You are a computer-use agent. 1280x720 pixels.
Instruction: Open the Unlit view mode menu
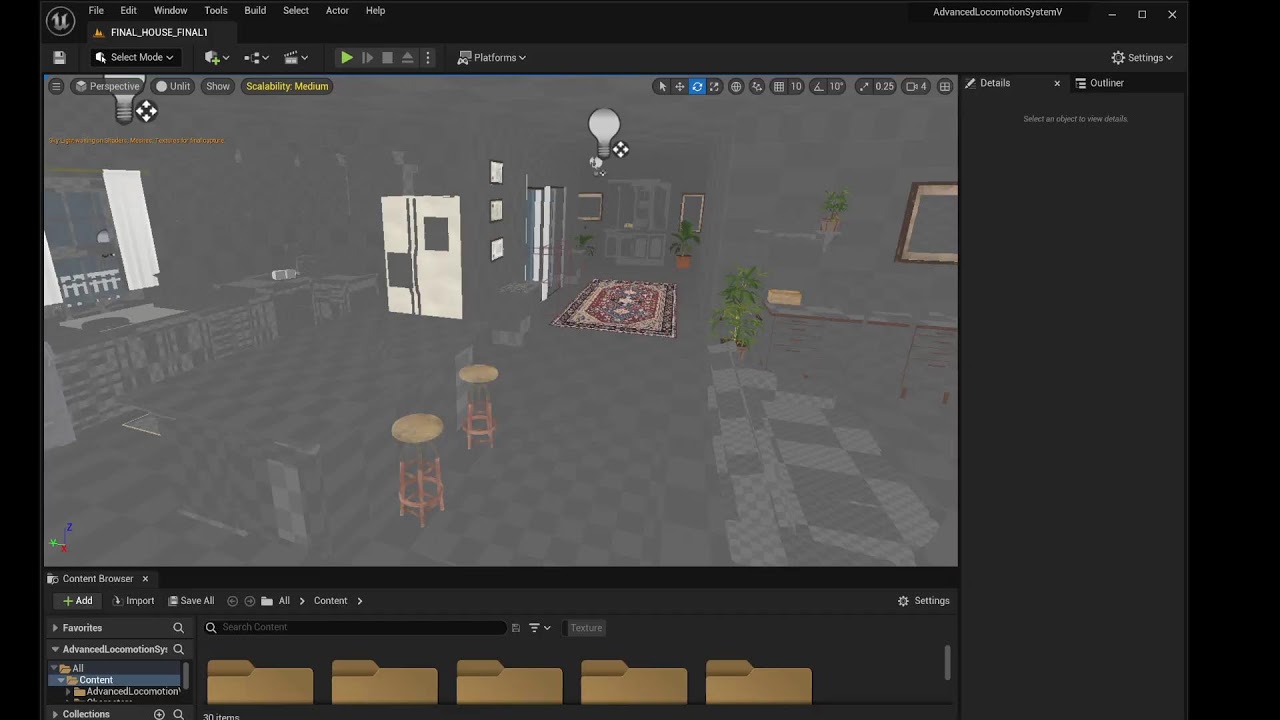pyautogui.click(x=173, y=86)
